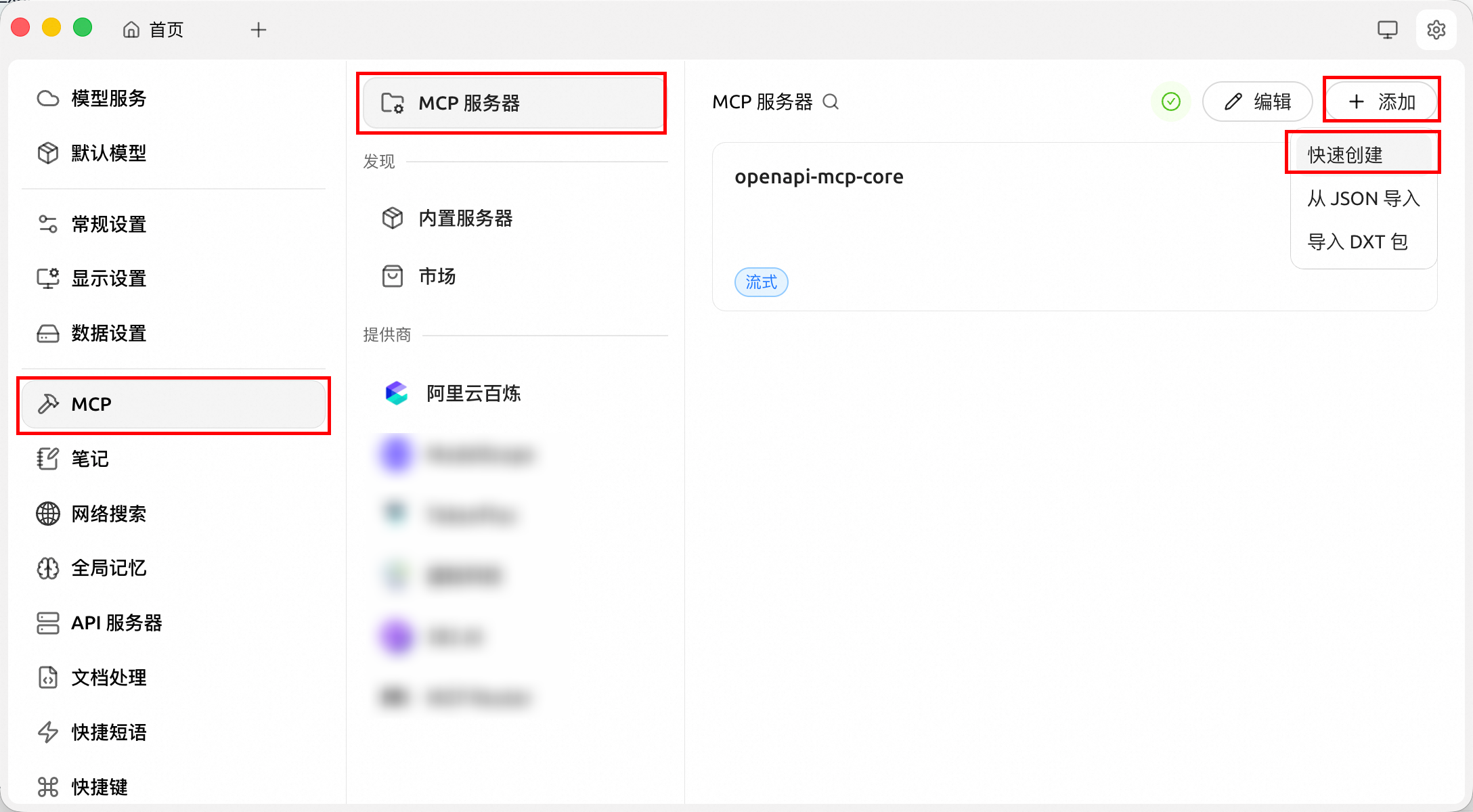This screenshot has height=812, width=1473.
Task: Select 默认模型 in sidebar
Action: click(x=108, y=154)
